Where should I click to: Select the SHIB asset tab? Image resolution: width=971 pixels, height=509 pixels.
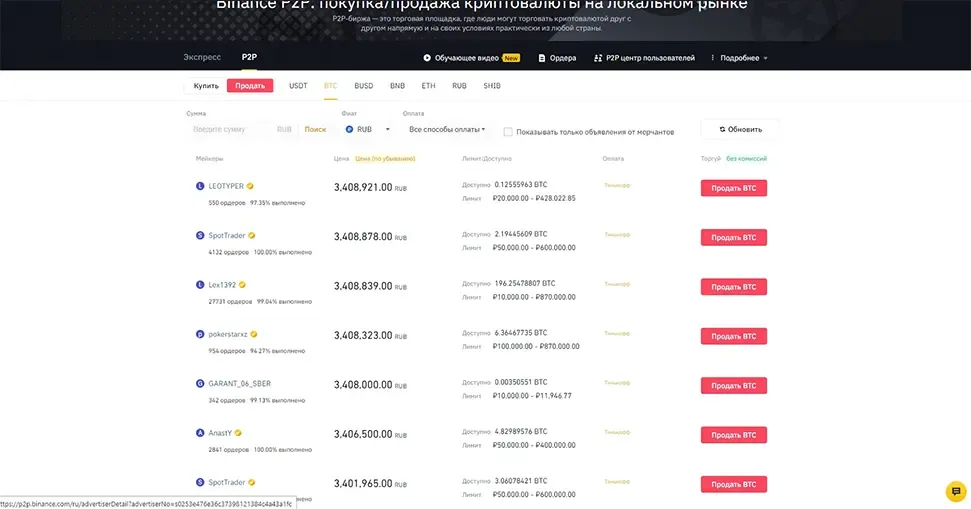[x=492, y=86]
